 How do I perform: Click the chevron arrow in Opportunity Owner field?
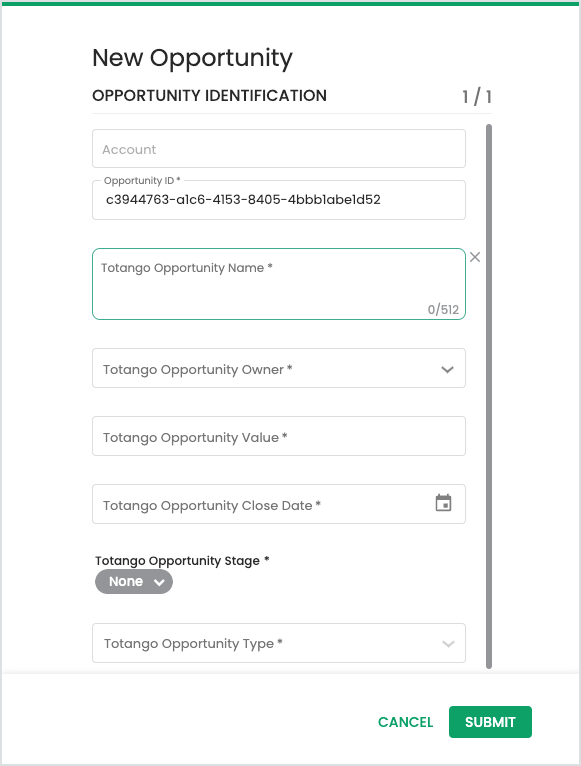point(448,369)
